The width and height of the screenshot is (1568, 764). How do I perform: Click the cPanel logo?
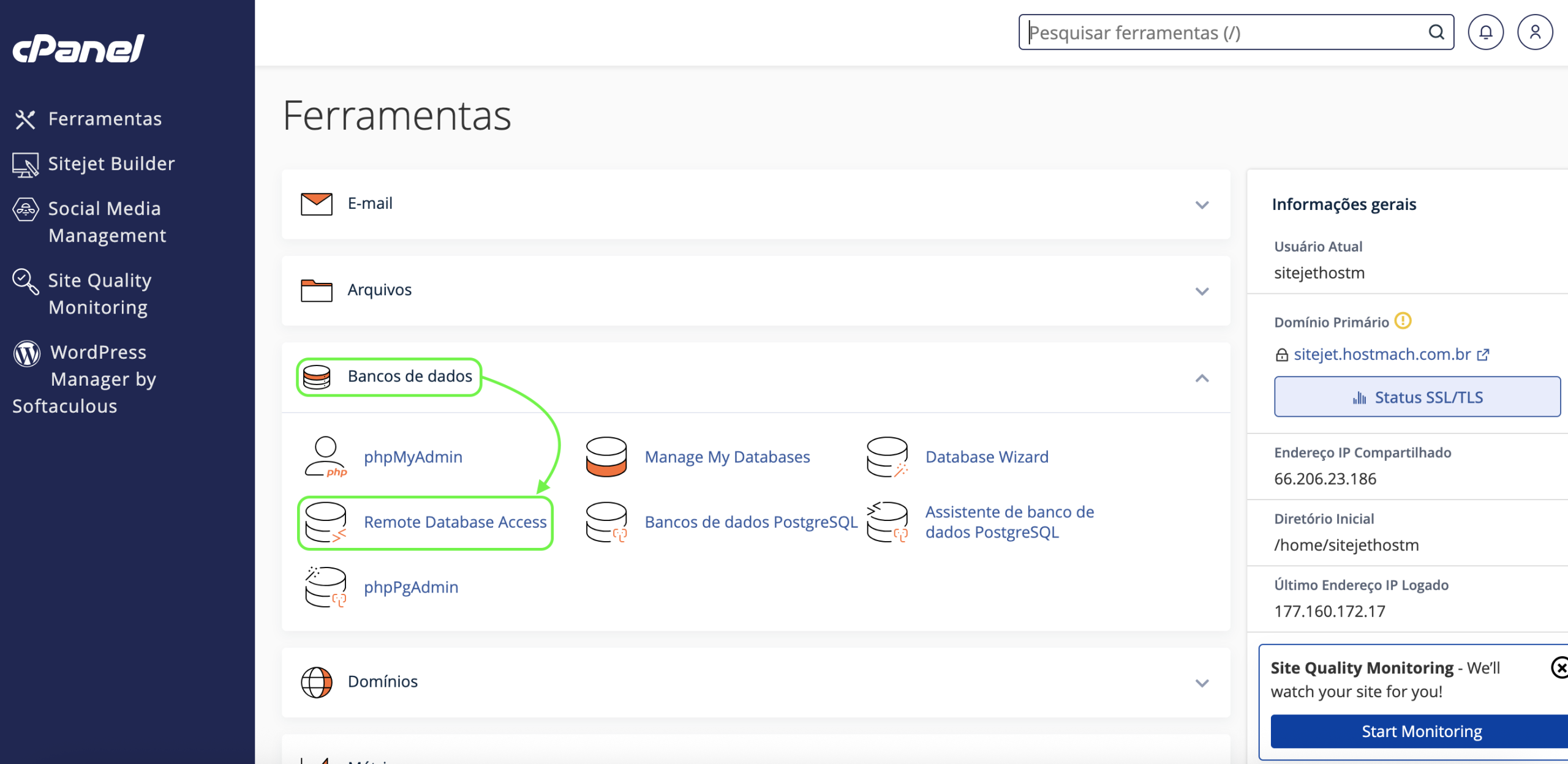point(78,48)
